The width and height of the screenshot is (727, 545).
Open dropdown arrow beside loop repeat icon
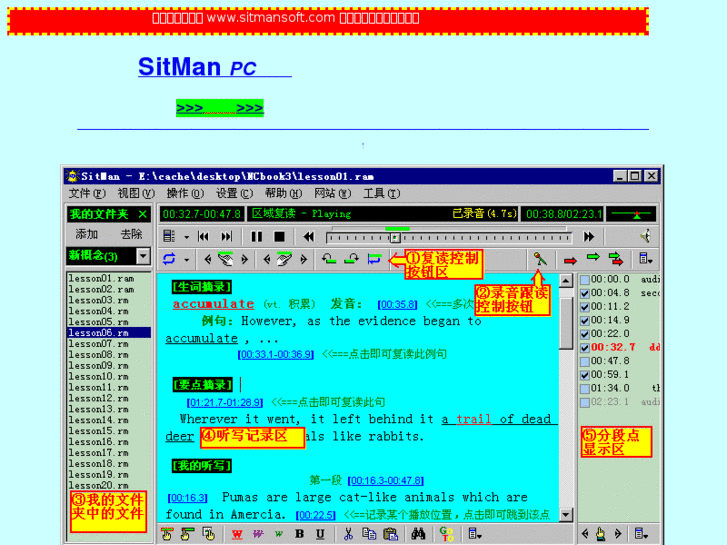186,259
